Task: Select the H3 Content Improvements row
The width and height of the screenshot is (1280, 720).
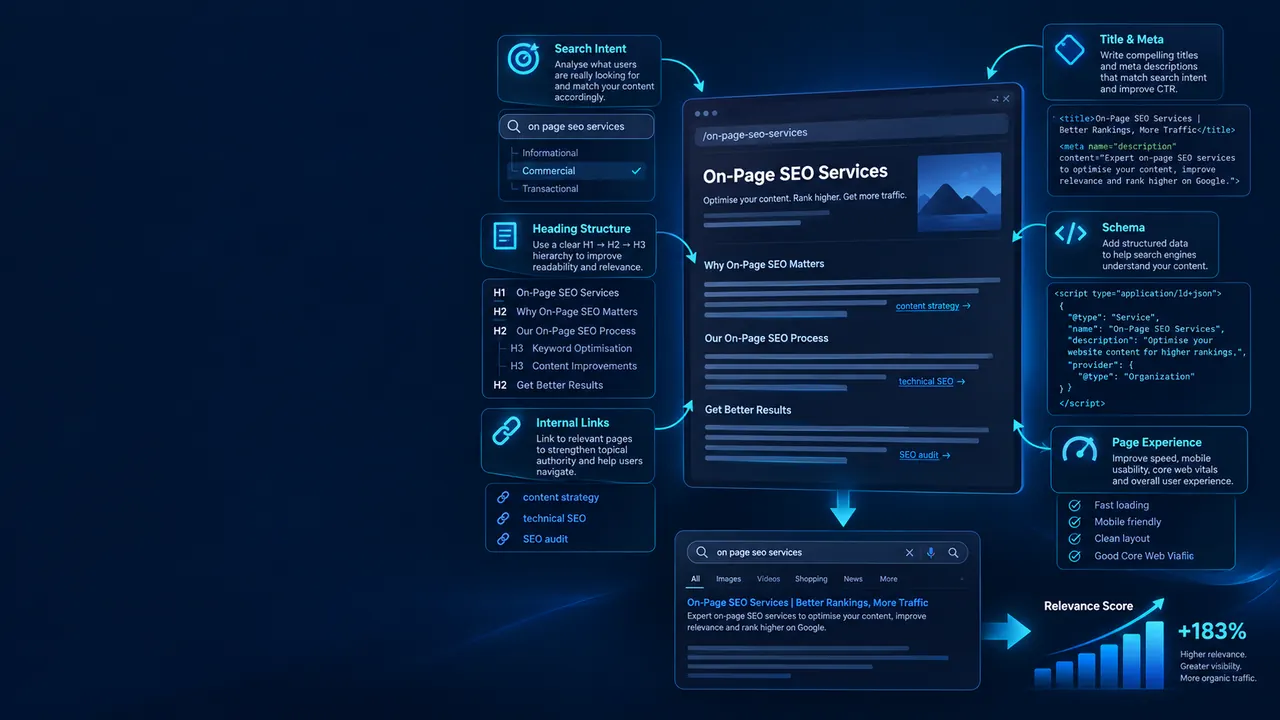Action: (x=573, y=366)
